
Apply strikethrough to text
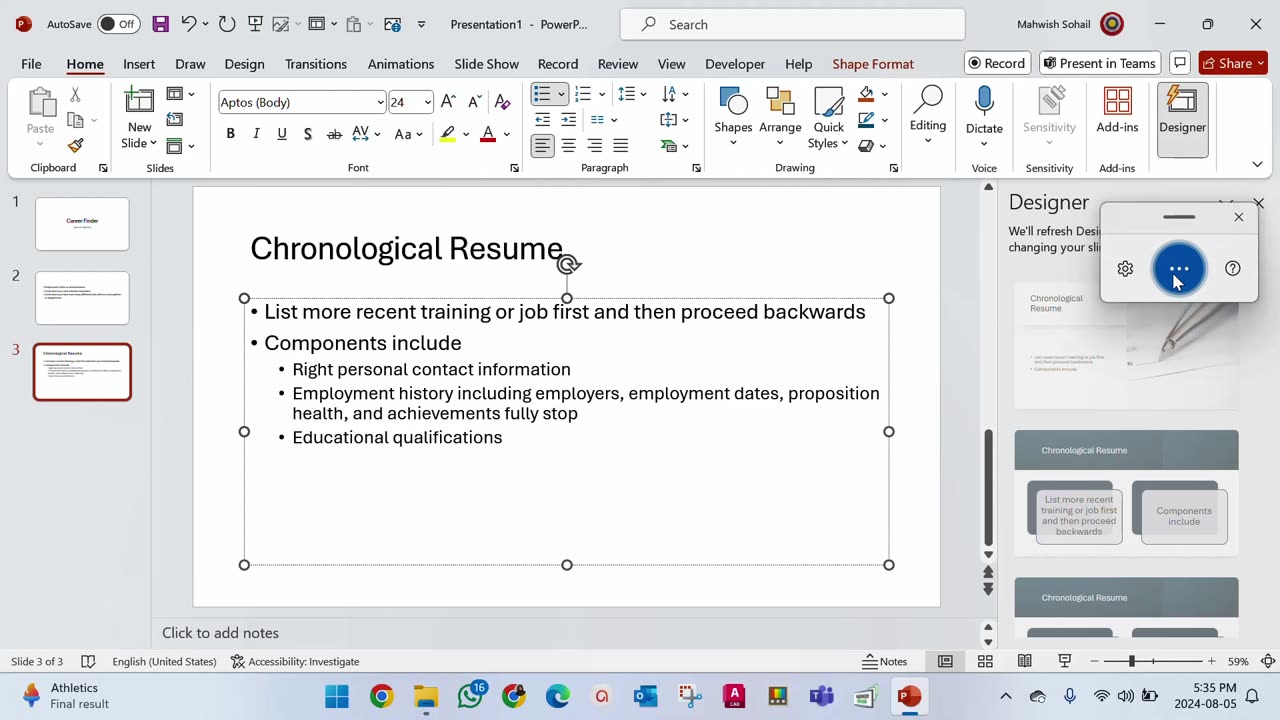334,134
